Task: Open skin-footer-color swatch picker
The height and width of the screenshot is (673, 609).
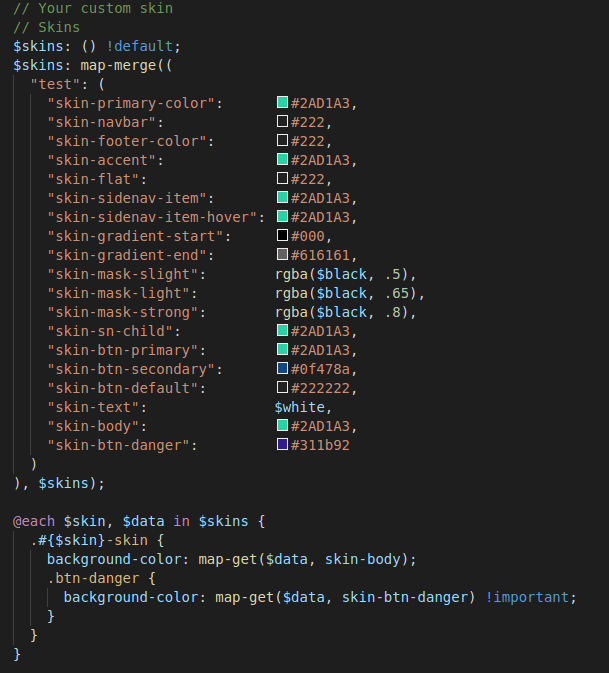Action: point(282,140)
